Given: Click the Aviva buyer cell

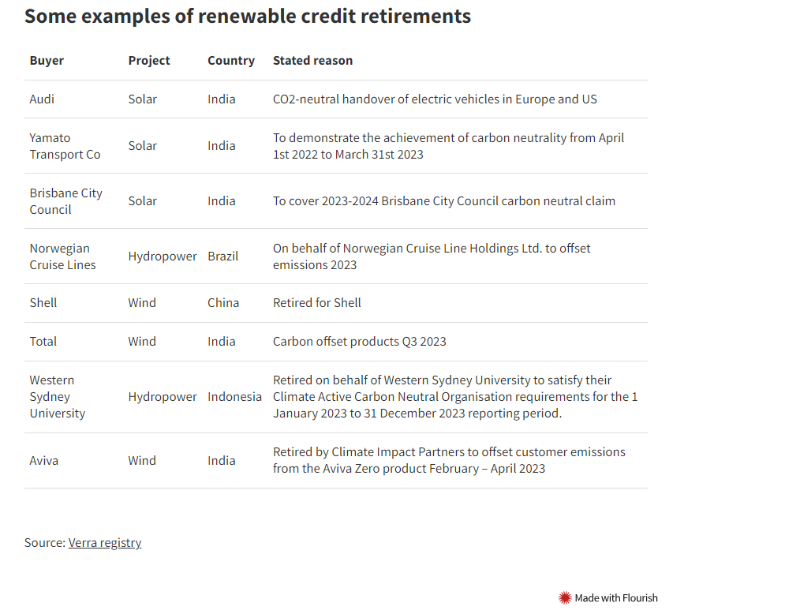Looking at the screenshot, I should (x=44, y=460).
